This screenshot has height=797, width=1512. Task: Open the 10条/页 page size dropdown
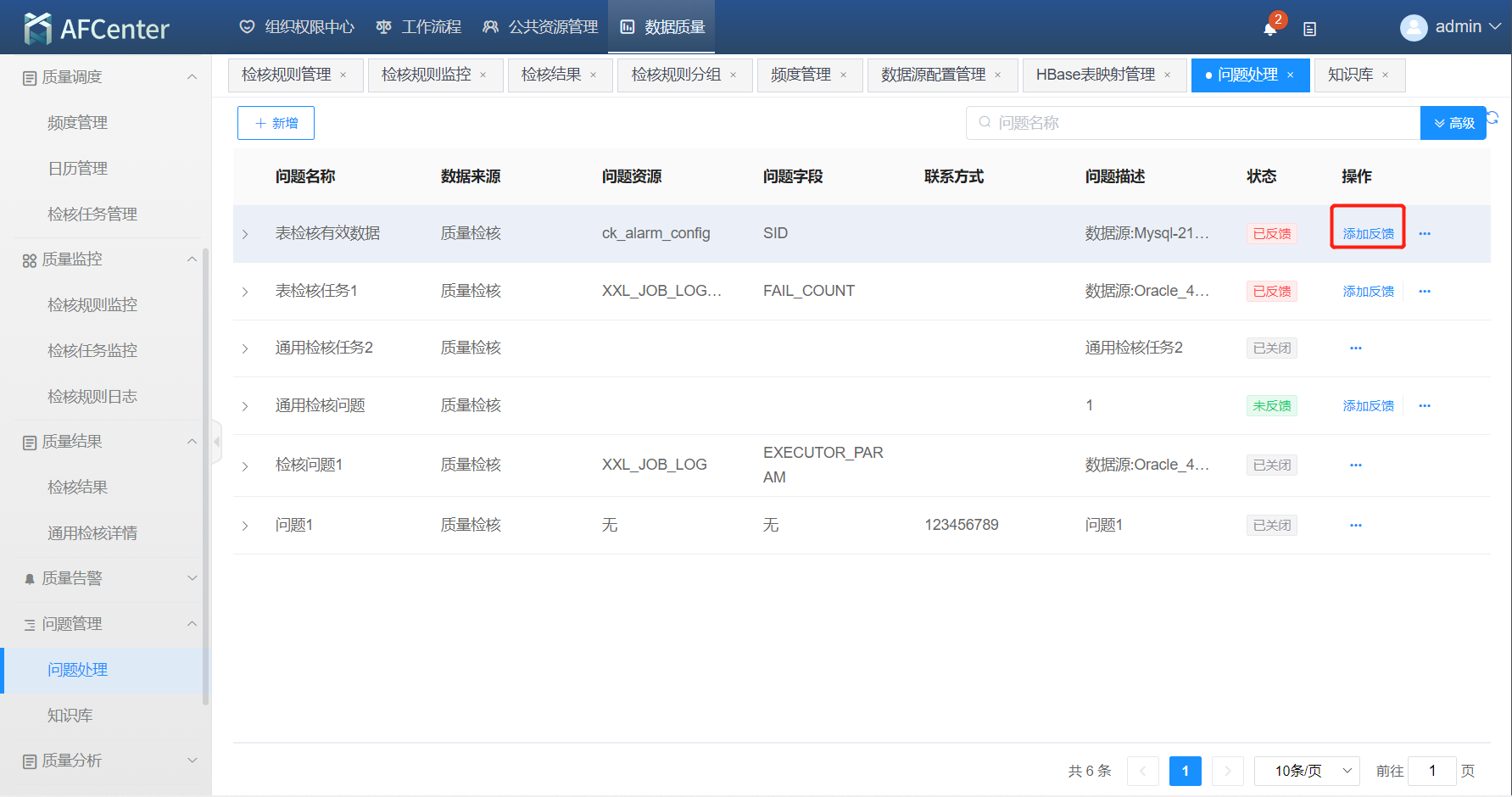click(1307, 771)
